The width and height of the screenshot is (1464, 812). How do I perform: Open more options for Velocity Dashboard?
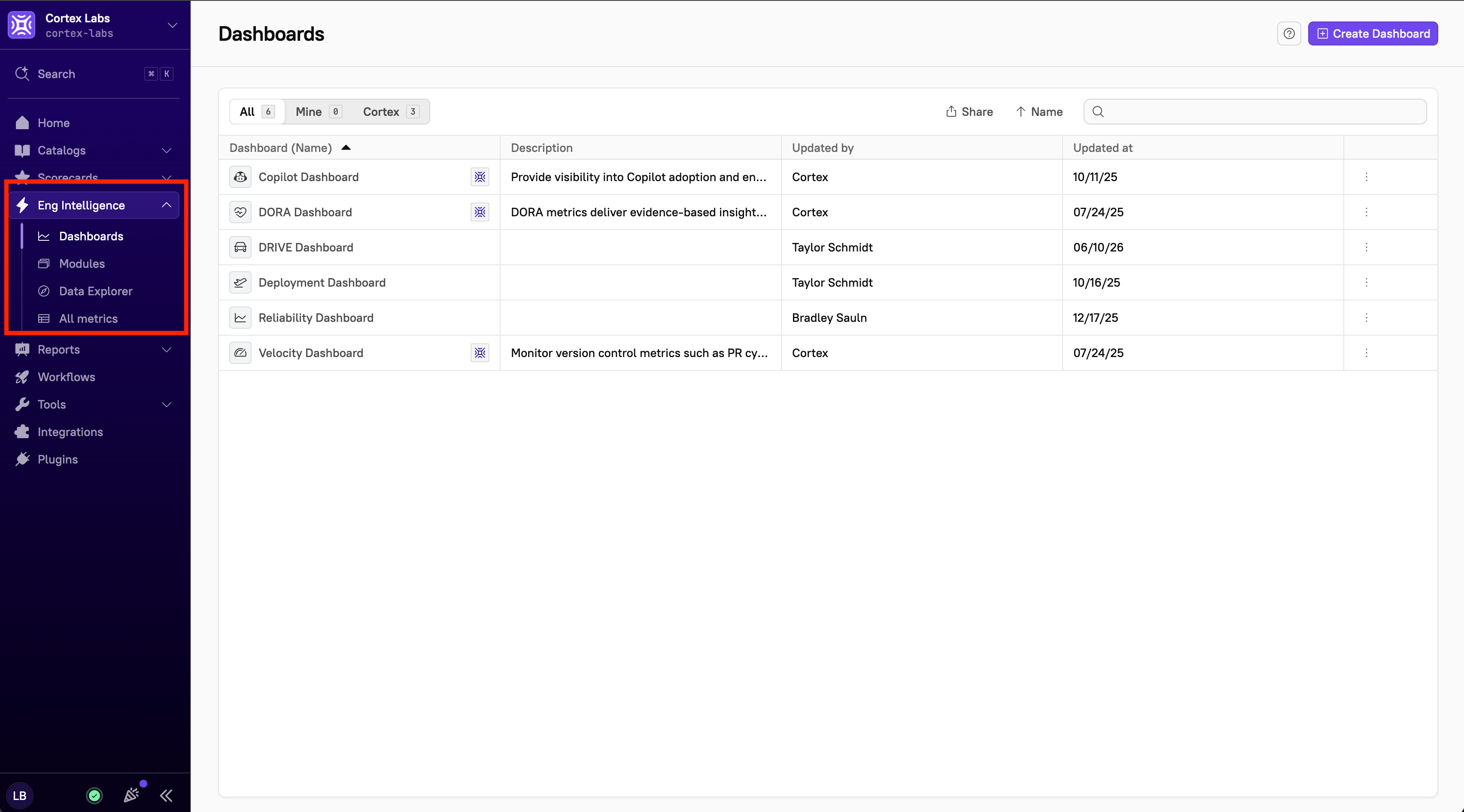(1366, 353)
